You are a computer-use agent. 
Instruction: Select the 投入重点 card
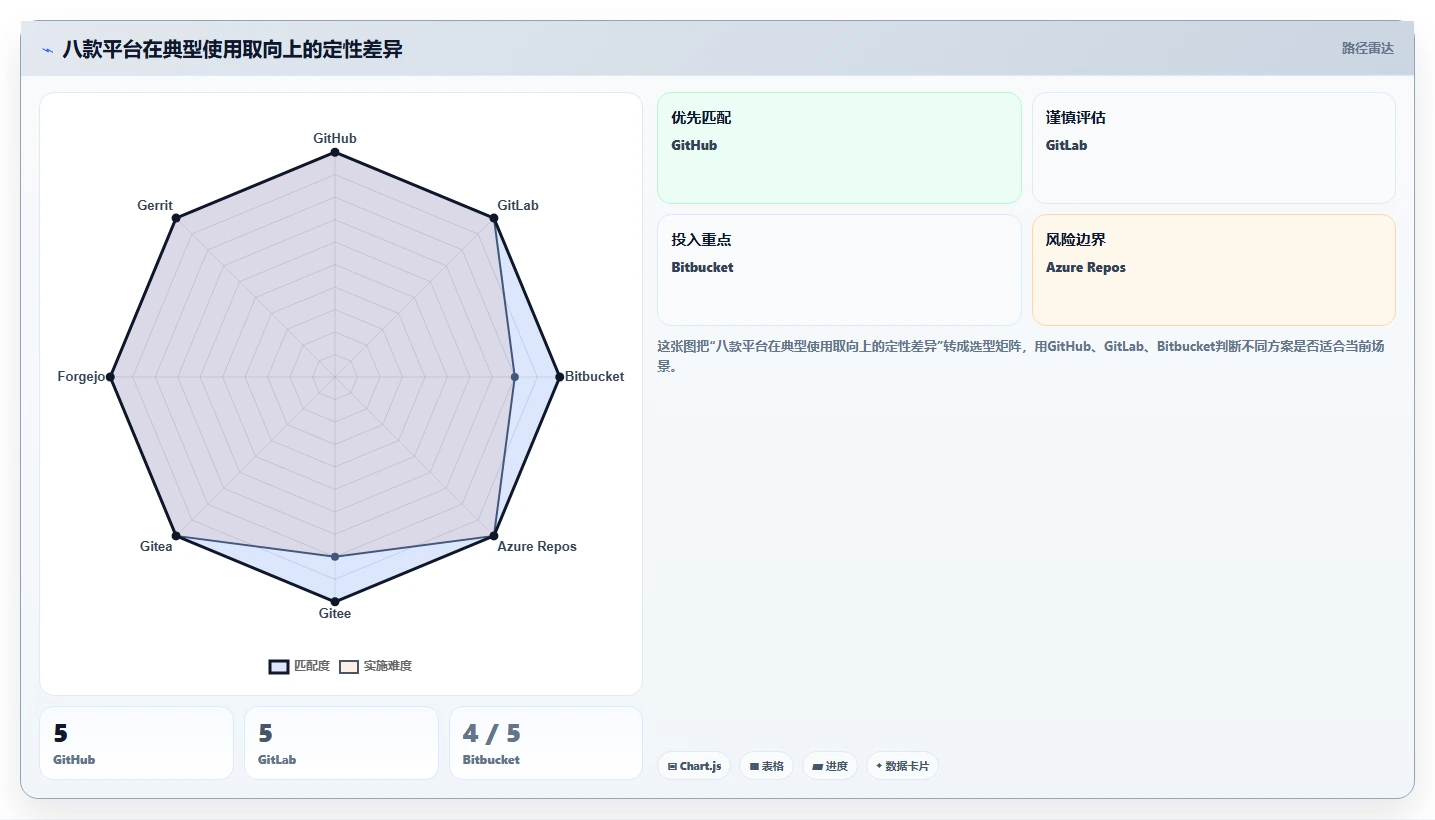839,270
